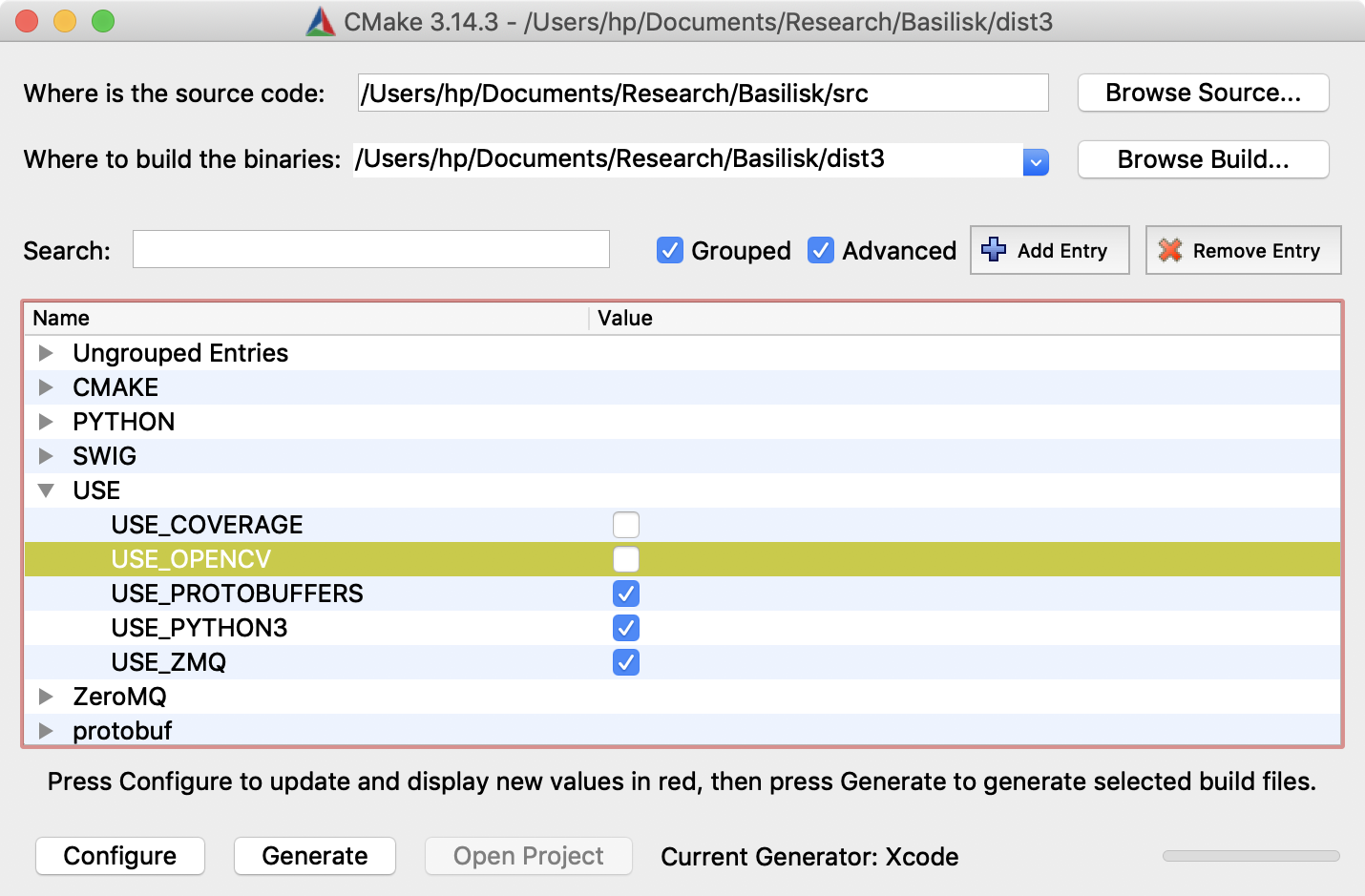Check the USE_COVERAGE option
The image size is (1365, 896).
[x=626, y=525]
